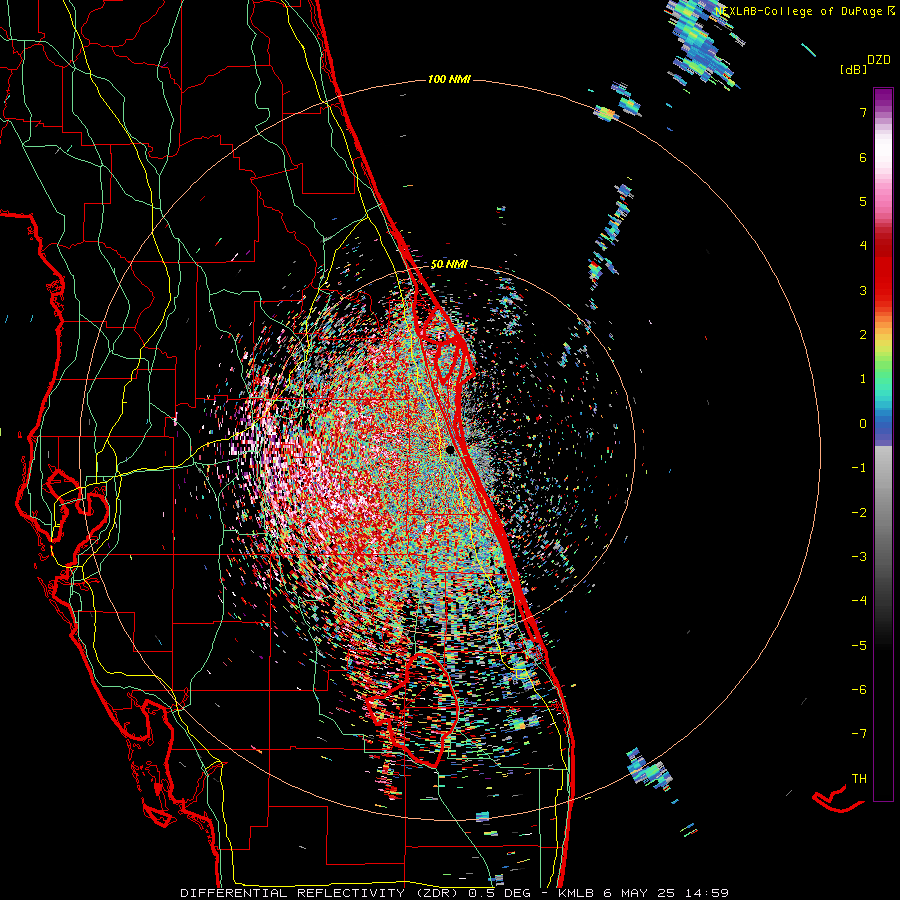Click the '100 NMI' range ring label

[x=449, y=79]
